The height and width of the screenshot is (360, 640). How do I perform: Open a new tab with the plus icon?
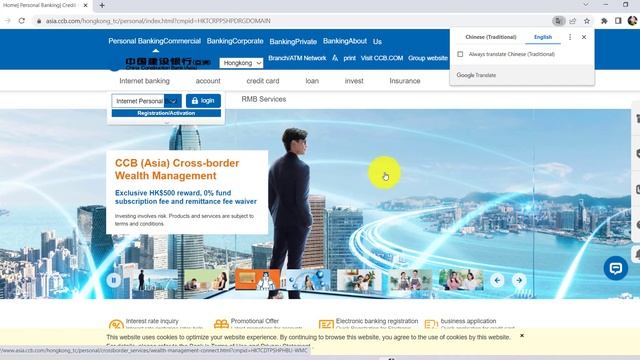click(102, 5)
